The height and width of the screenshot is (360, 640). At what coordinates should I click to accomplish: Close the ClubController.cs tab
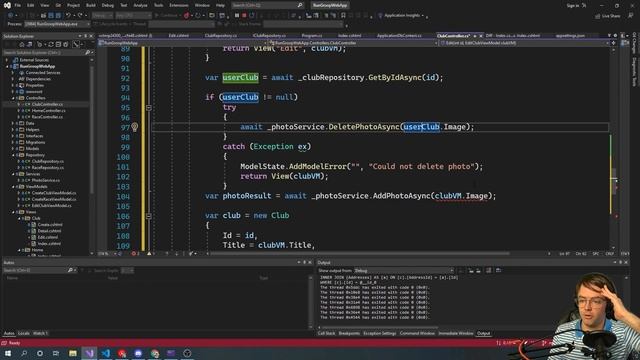click(x=480, y=36)
